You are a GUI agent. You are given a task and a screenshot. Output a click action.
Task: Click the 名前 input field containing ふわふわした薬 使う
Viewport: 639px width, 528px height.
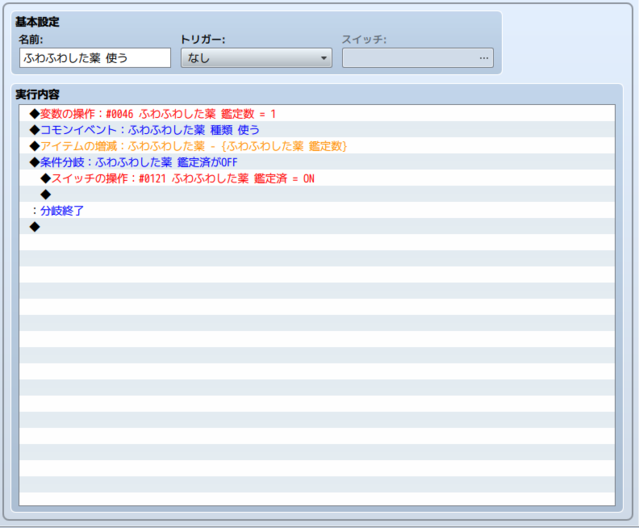click(95, 58)
